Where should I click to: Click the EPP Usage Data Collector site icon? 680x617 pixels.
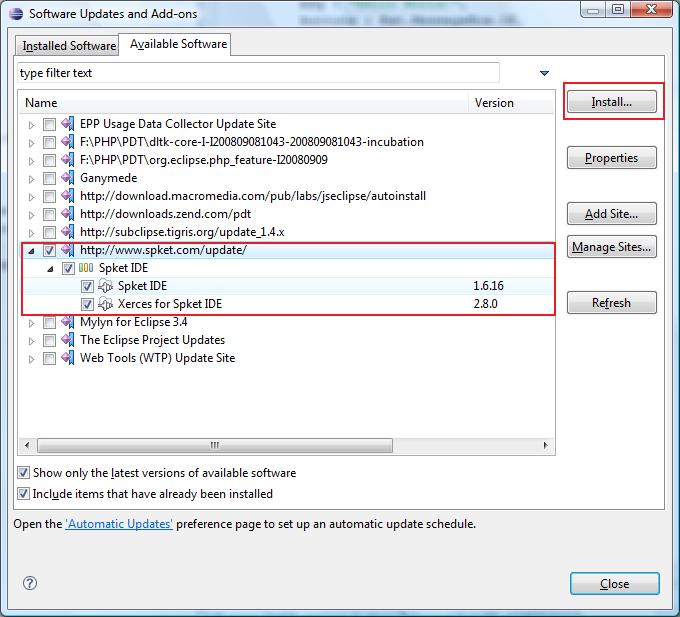pos(68,124)
